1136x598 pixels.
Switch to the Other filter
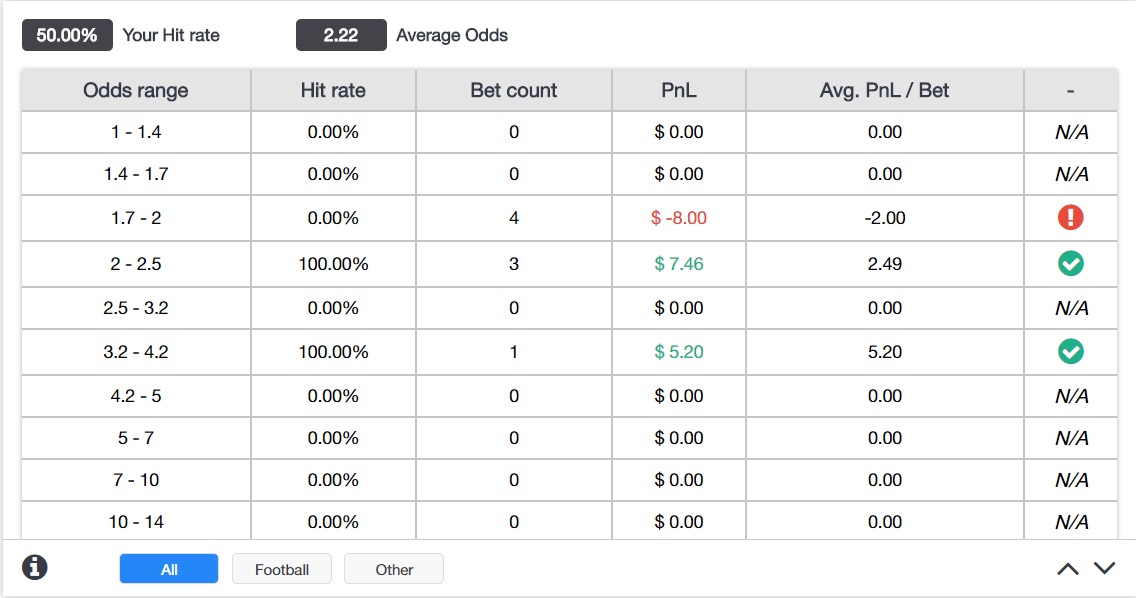click(394, 569)
